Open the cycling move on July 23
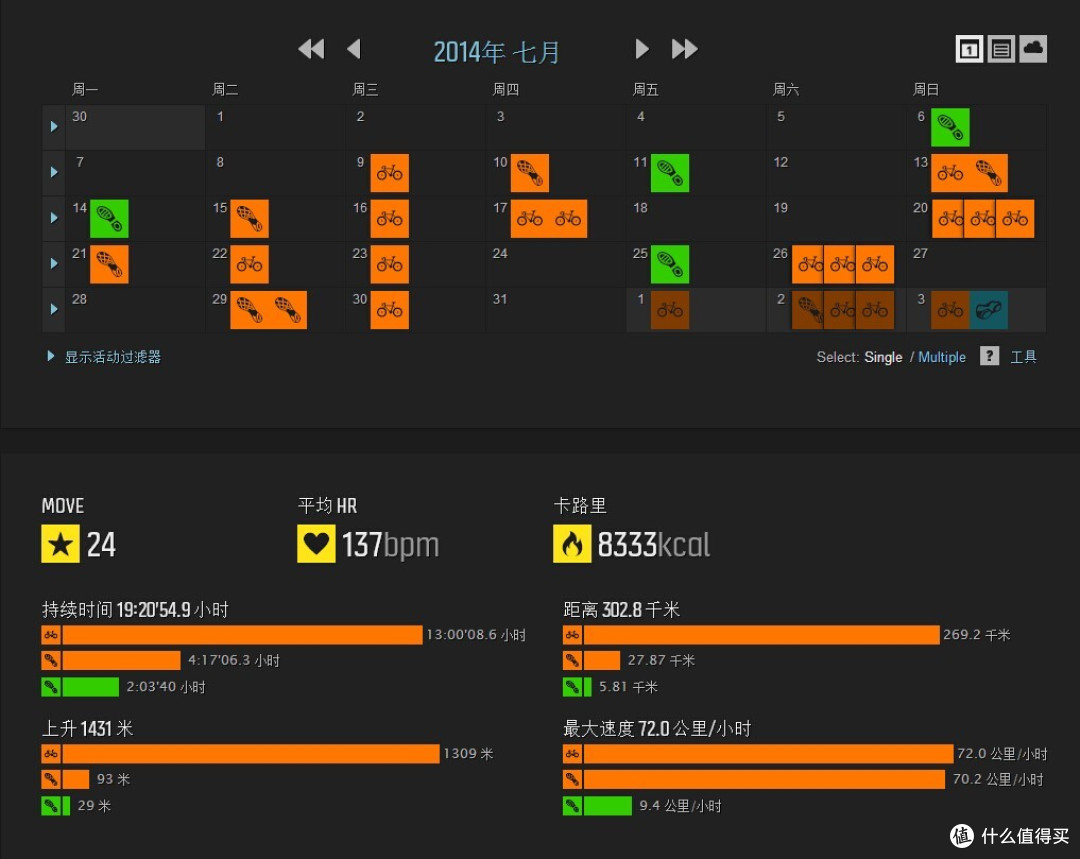This screenshot has height=859, width=1080. pos(389,265)
